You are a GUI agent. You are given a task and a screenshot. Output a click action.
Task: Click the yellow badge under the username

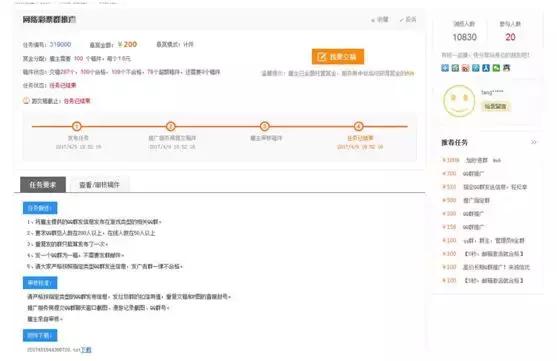pyautogui.click(x=496, y=106)
